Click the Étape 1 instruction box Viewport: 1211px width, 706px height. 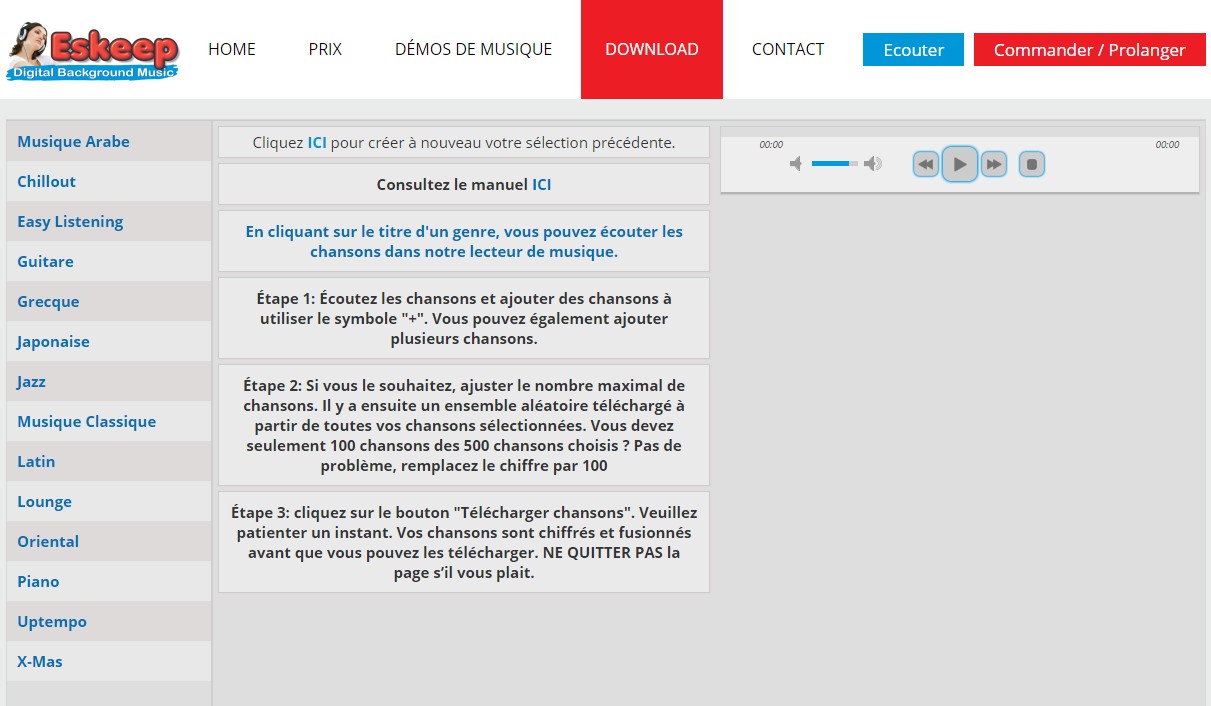[464, 318]
